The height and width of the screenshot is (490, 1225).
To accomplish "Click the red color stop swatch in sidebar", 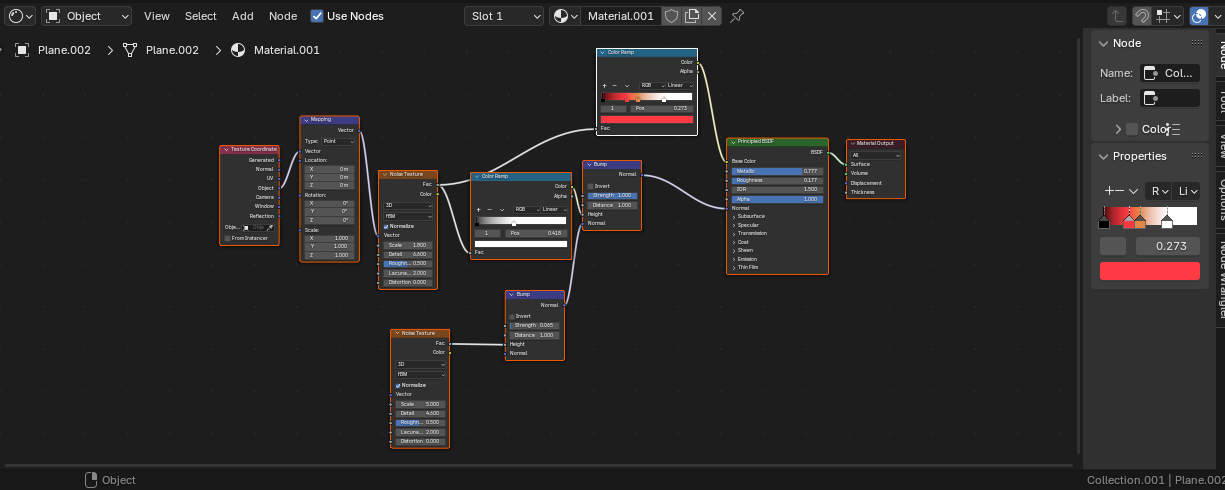I will (1149, 271).
